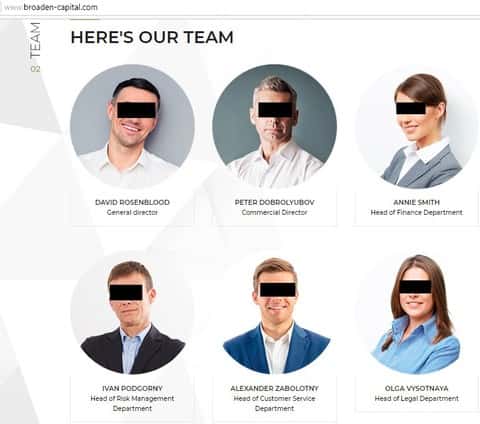Click the Head of Finance Department text
480x424 pixels.
(x=417, y=212)
